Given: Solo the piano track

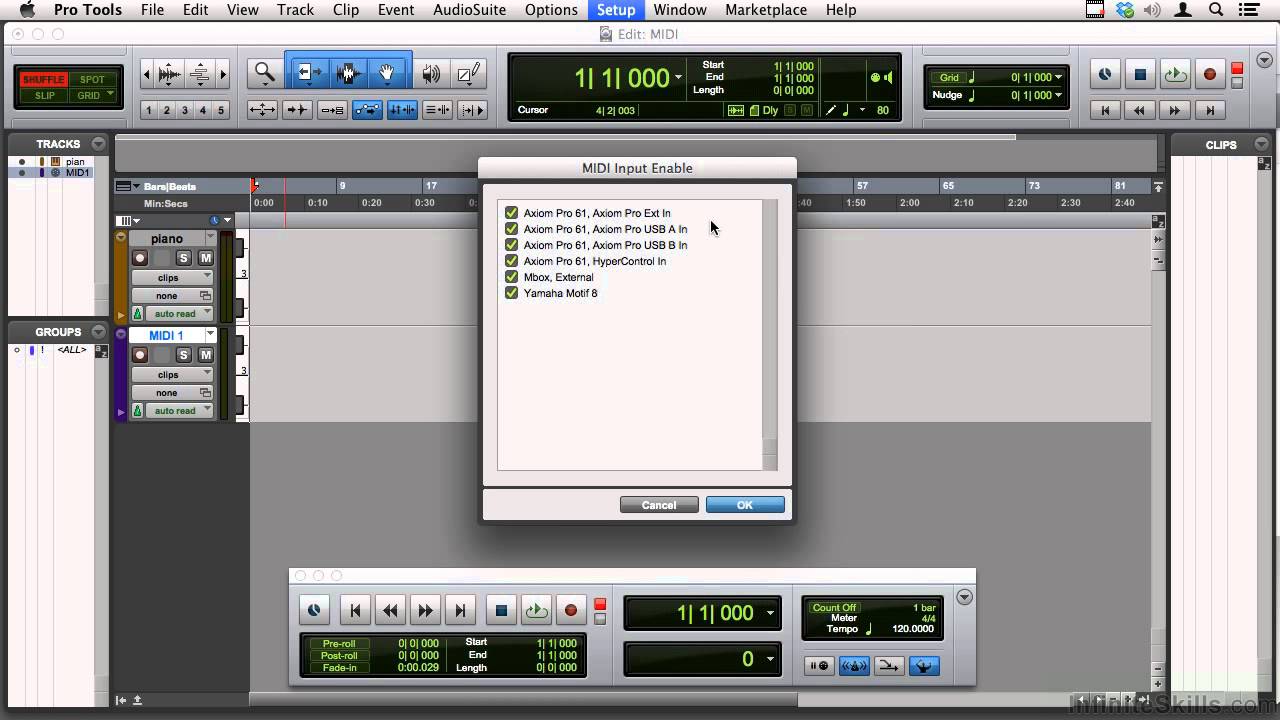Looking at the screenshot, I should (183, 258).
